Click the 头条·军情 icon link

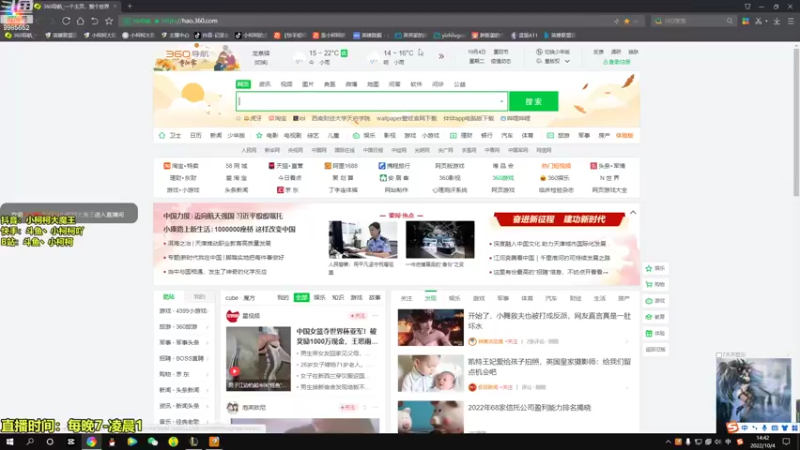coord(608,166)
